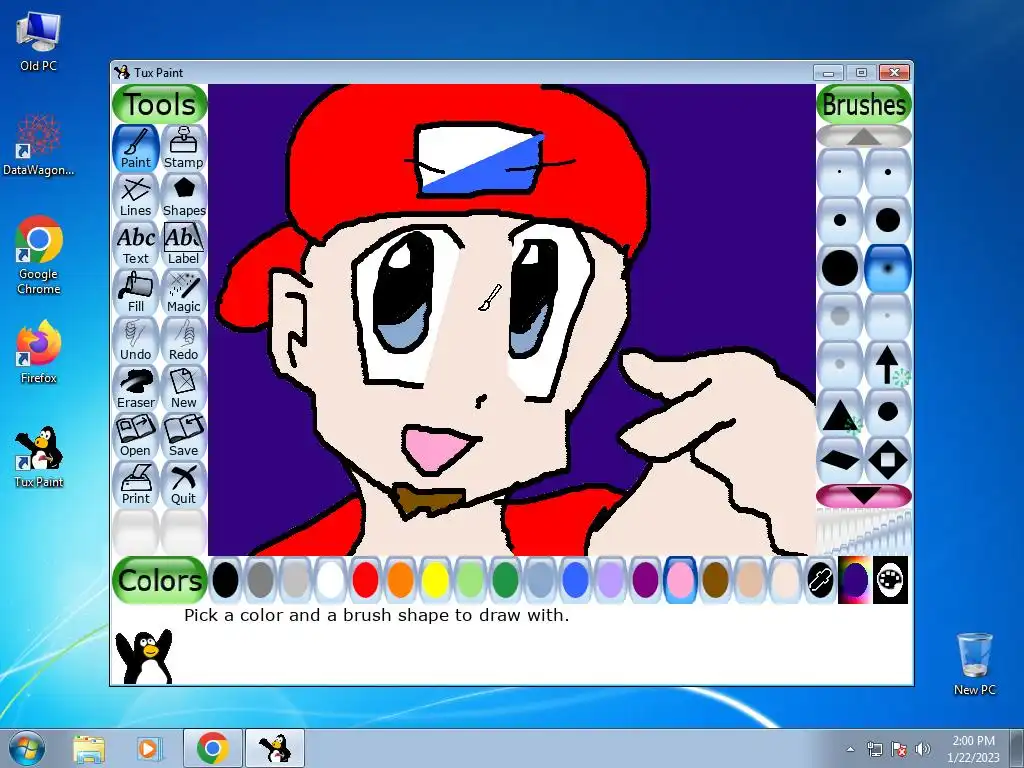Choose the smallest dot brush
This screenshot has height=768, width=1024.
[x=840, y=172]
